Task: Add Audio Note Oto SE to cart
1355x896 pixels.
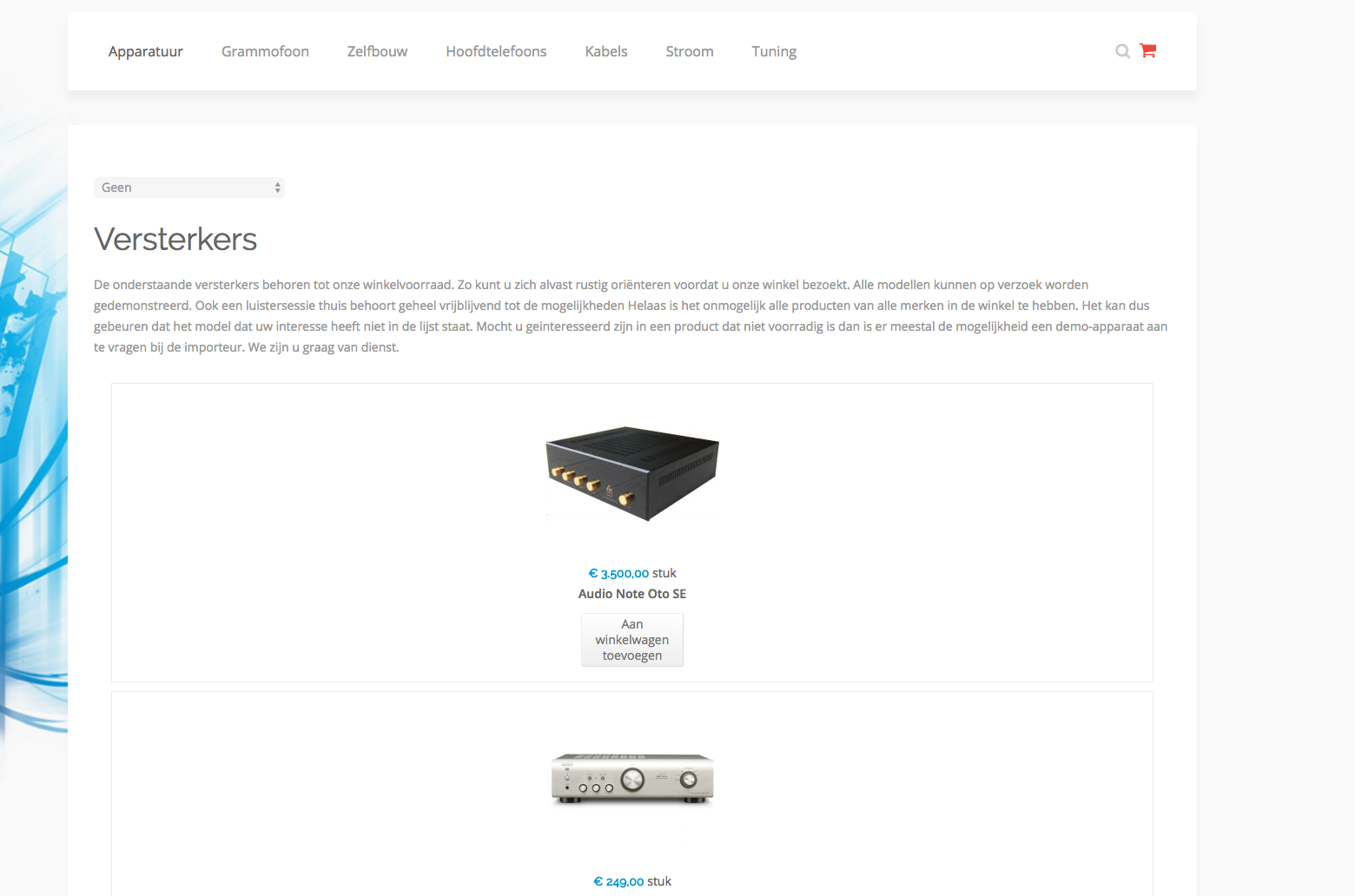Action: 632,640
